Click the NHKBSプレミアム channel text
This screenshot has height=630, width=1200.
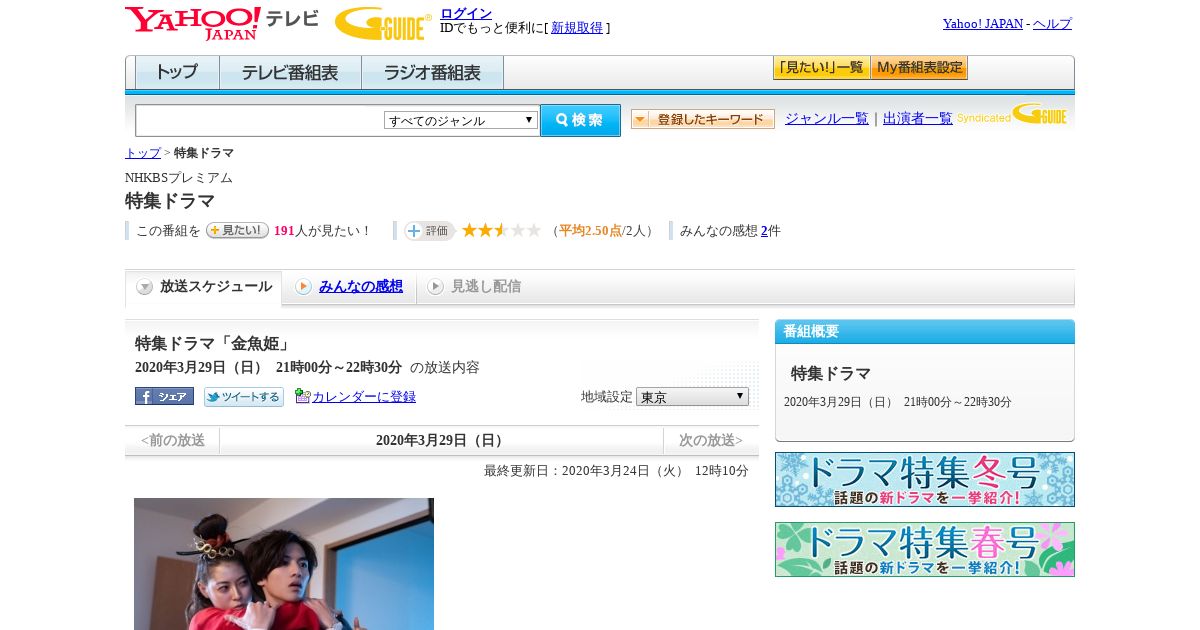point(179,177)
